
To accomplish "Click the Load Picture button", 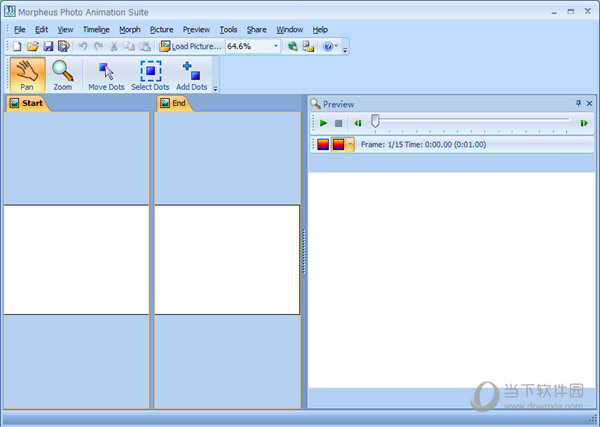I will tap(191, 47).
